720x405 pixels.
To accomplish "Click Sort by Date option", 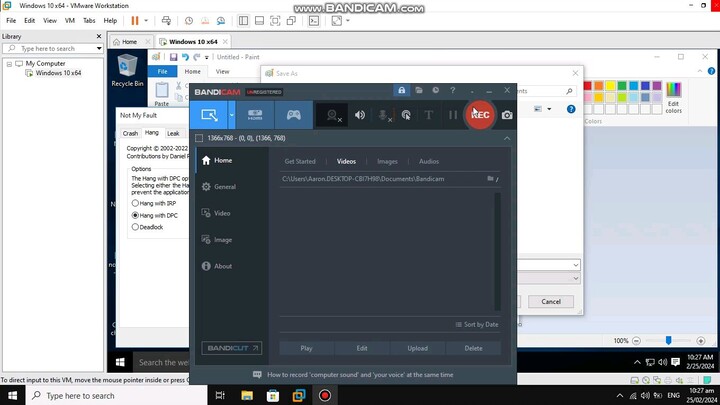I will pos(477,324).
